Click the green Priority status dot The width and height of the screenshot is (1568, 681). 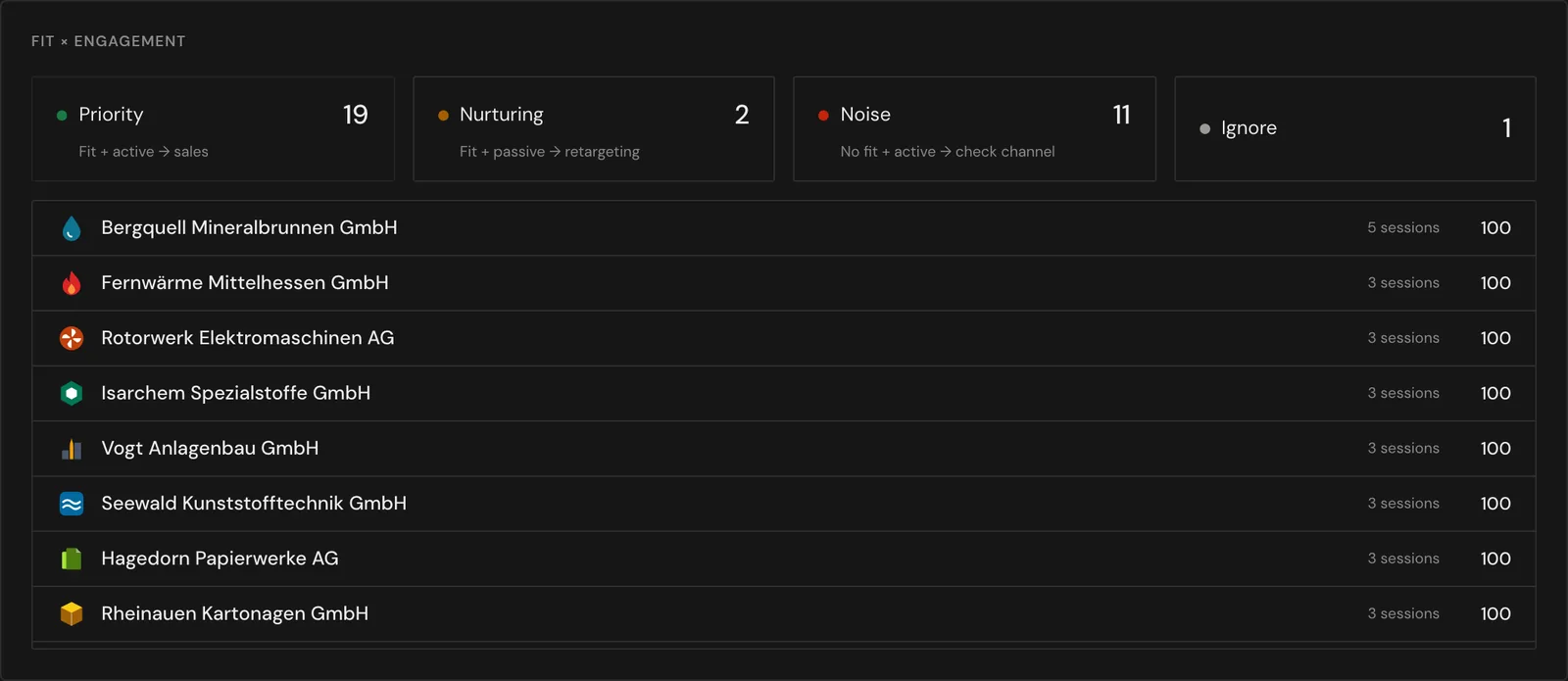[x=62, y=116]
